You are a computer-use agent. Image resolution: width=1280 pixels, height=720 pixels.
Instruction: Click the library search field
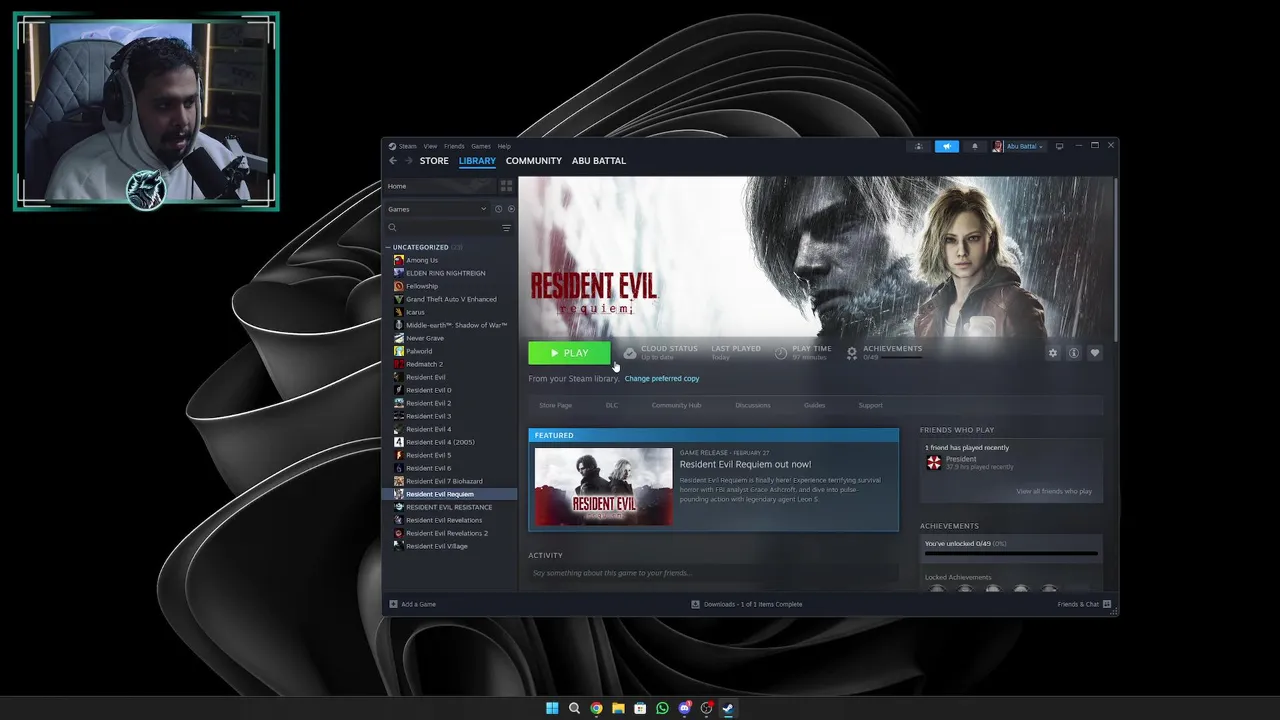(x=442, y=228)
